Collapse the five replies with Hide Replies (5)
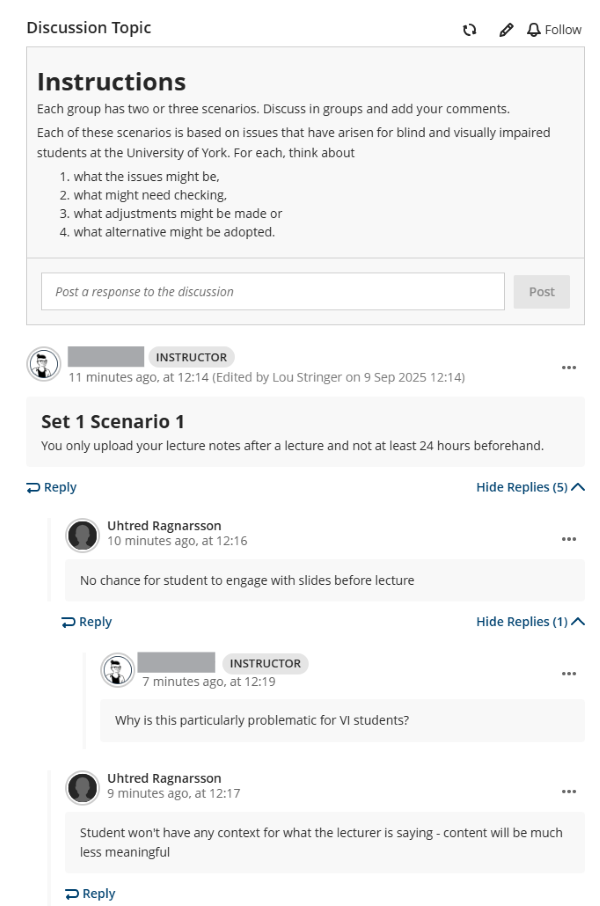Screen dimensions: 600x906 (x=521, y=487)
